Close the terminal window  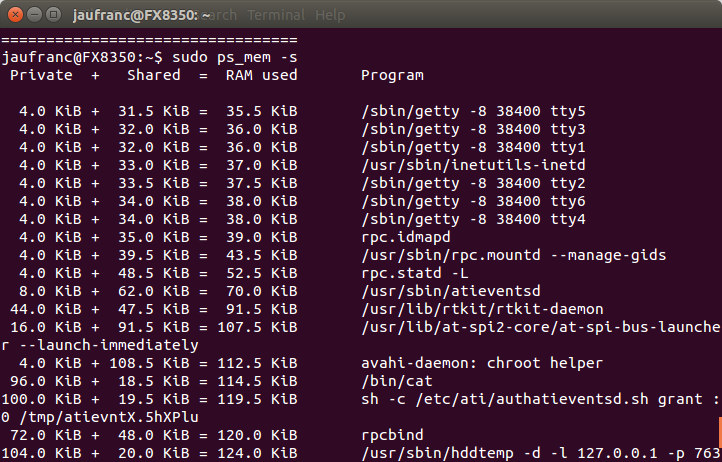tap(15, 15)
